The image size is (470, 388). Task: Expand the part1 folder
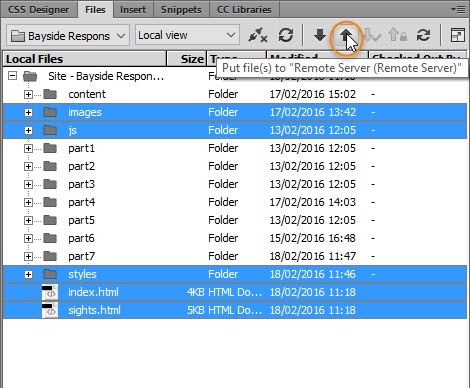[28, 148]
